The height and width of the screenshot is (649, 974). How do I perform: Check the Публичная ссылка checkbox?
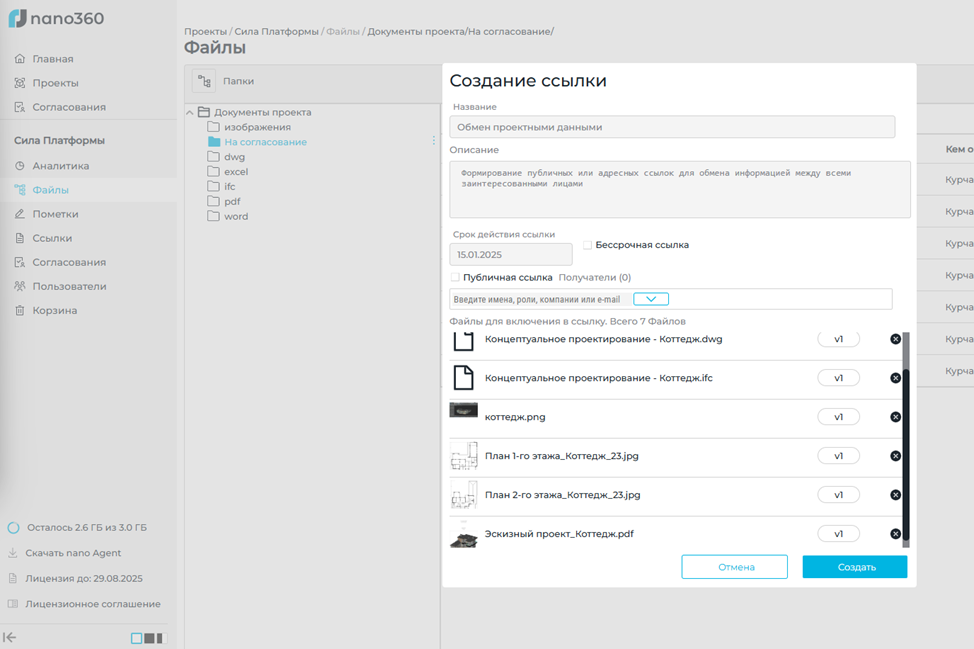456,277
